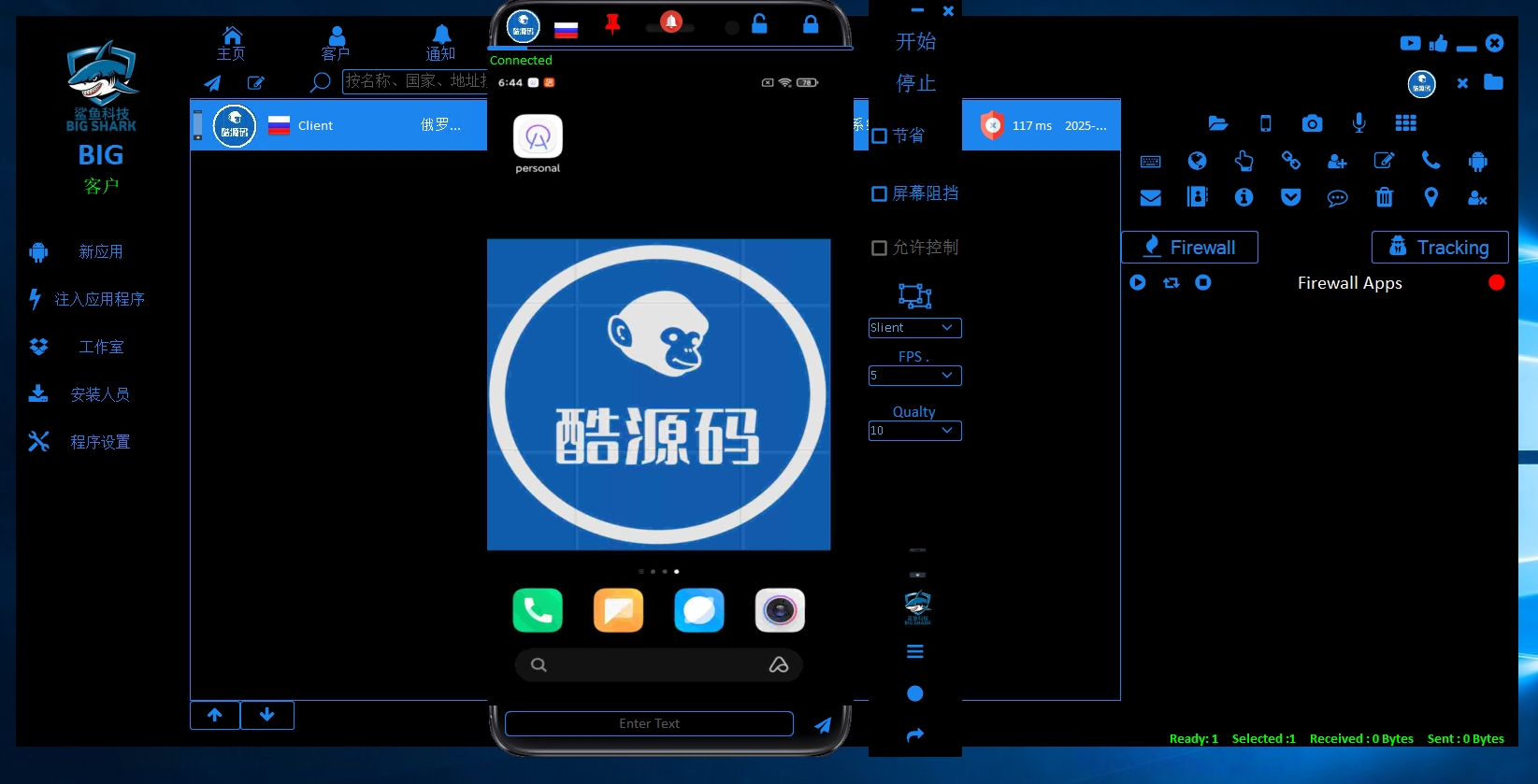Enable the 屏幕阻挡 screen block checkbox
This screenshot has height=784, width=1538.
(879, 193)
